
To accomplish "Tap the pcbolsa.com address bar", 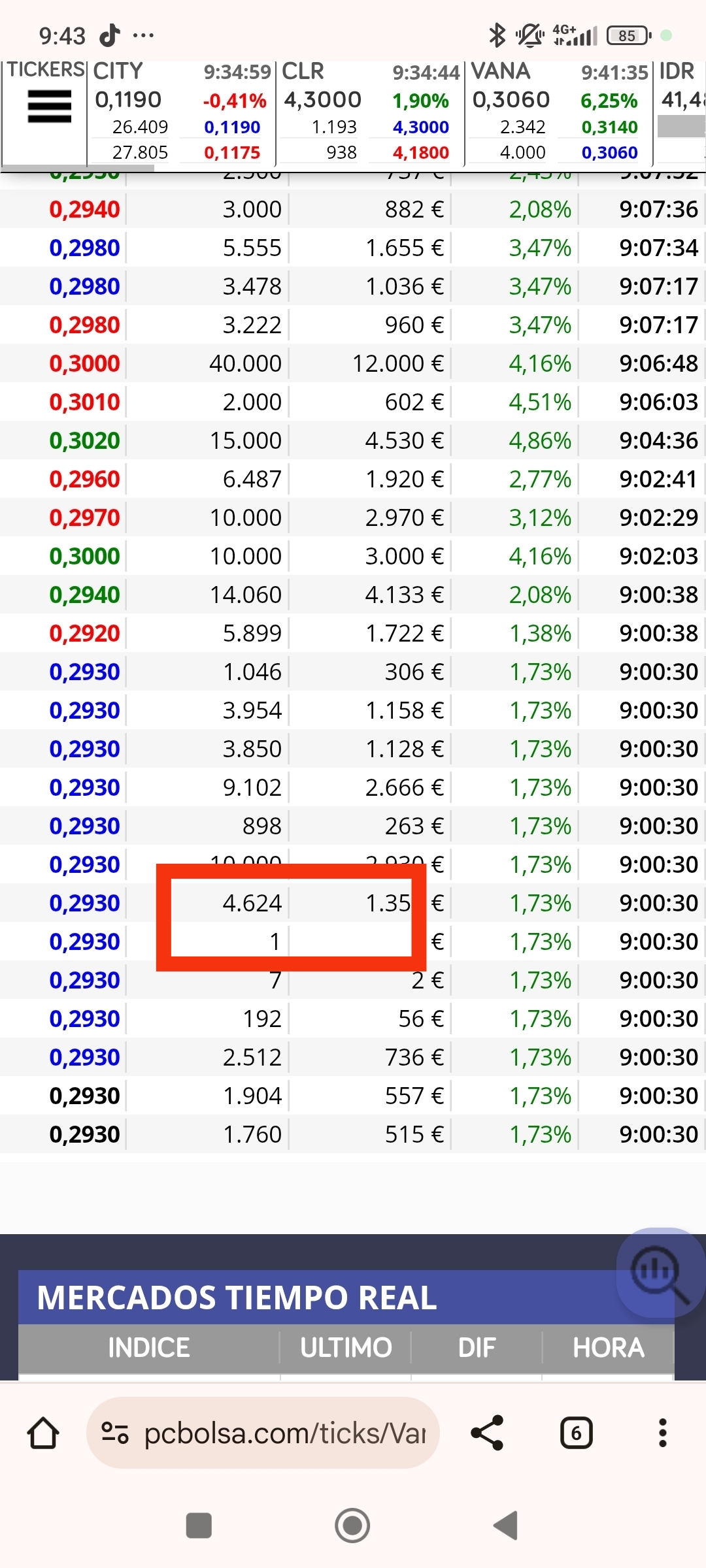I will click(x=263, y=1433).
